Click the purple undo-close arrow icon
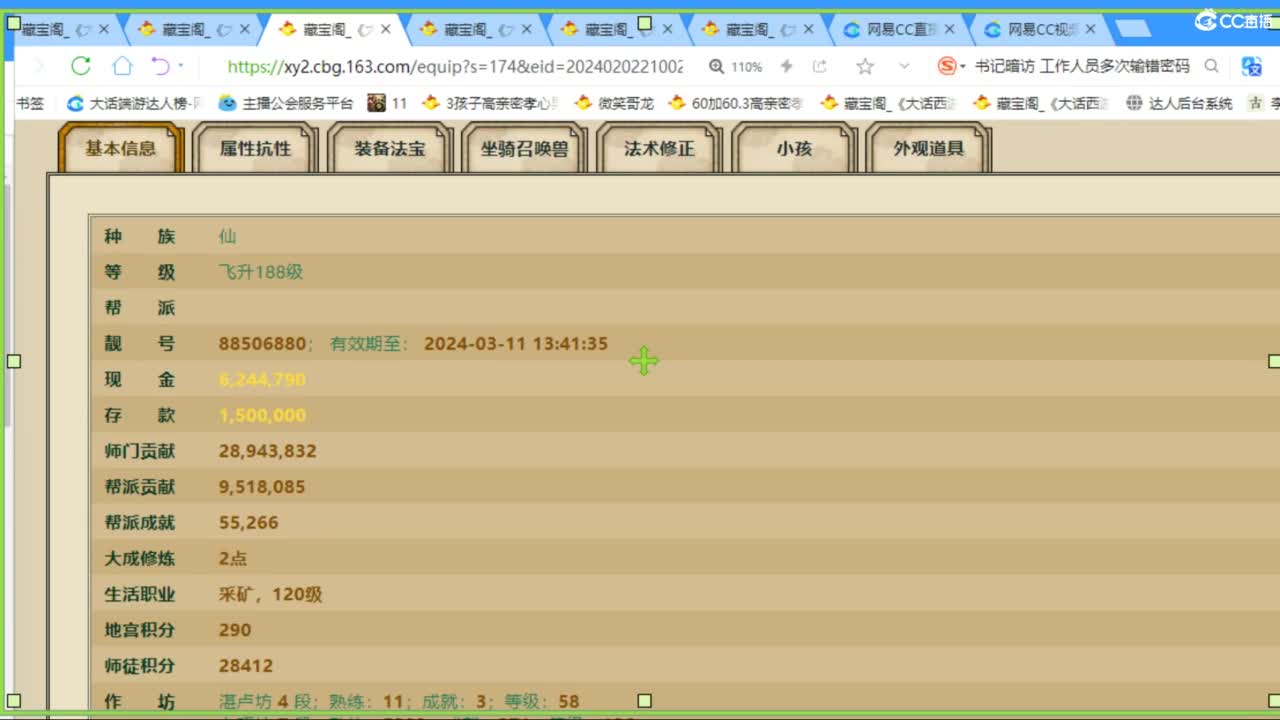 [x=160, y=66]
